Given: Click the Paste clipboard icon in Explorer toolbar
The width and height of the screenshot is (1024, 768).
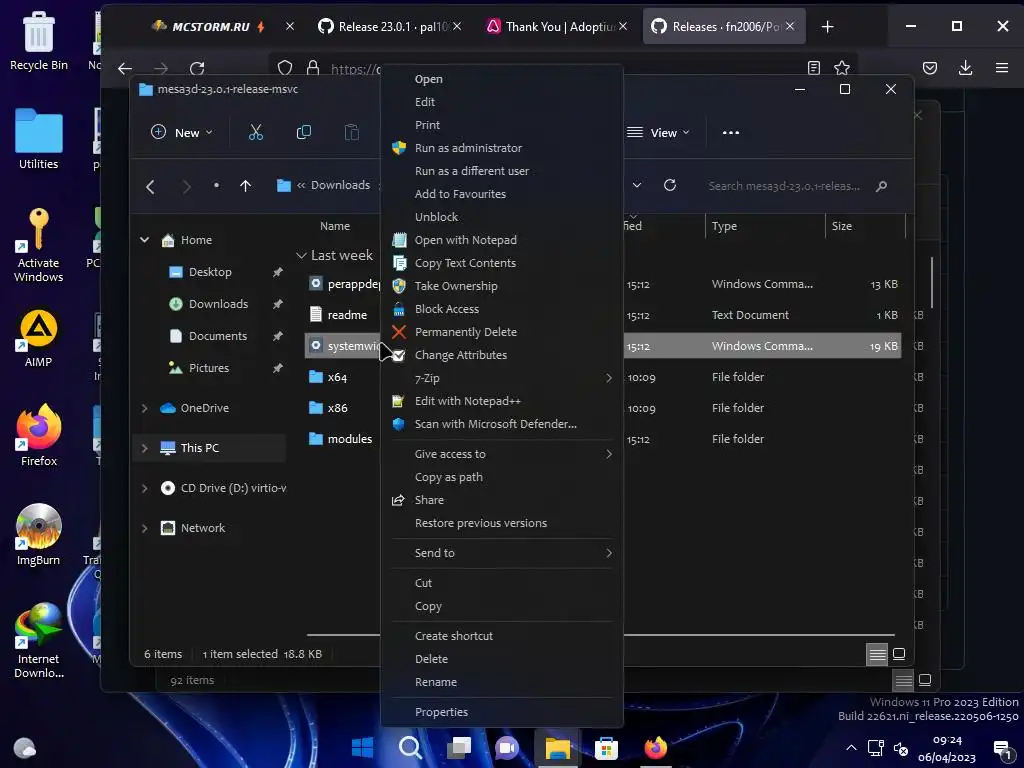Looking at the screenshot, I should [x=351, y=133].
